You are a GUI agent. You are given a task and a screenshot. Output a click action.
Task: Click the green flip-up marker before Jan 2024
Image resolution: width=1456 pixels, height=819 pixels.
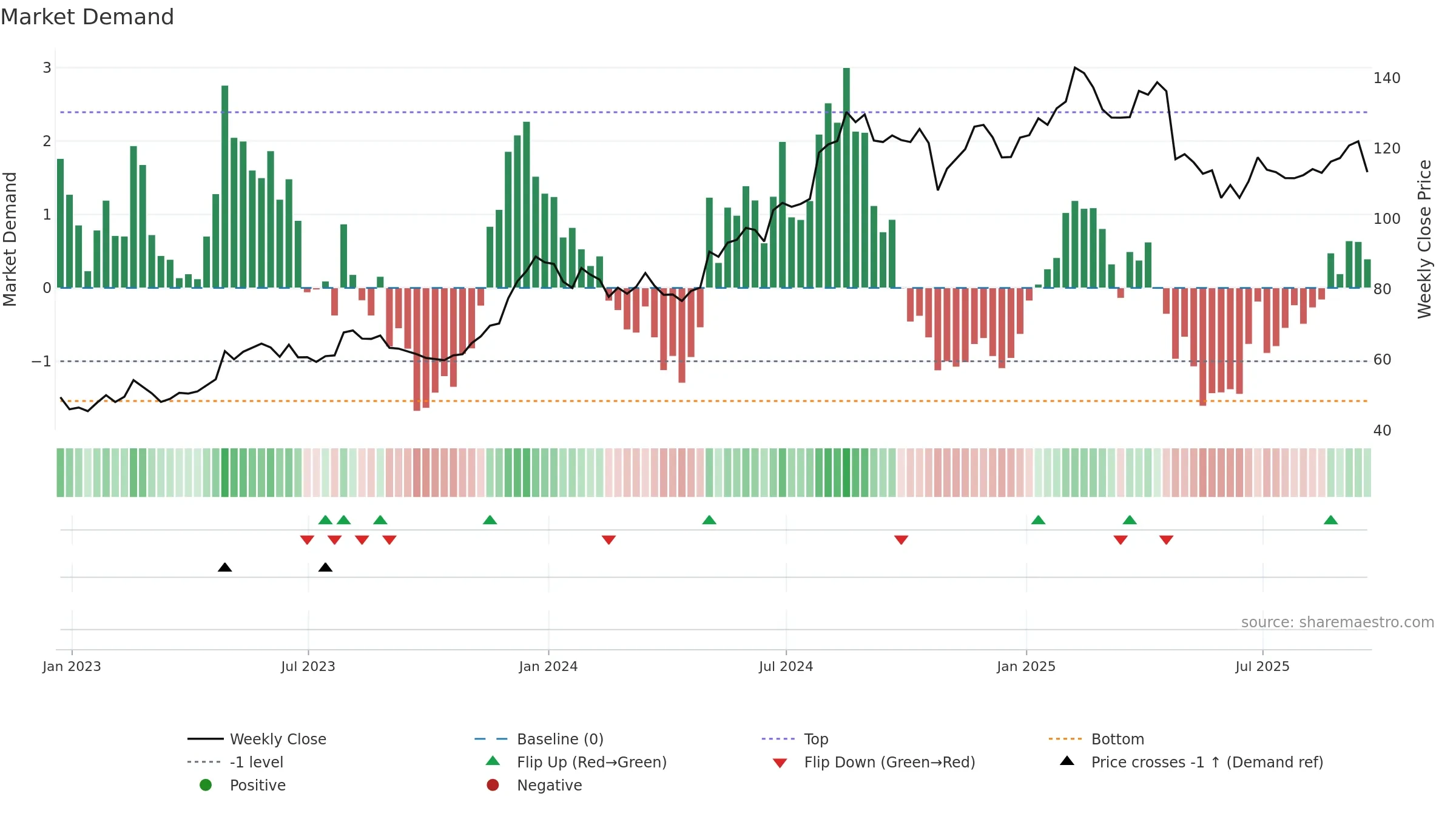point(490,520)
